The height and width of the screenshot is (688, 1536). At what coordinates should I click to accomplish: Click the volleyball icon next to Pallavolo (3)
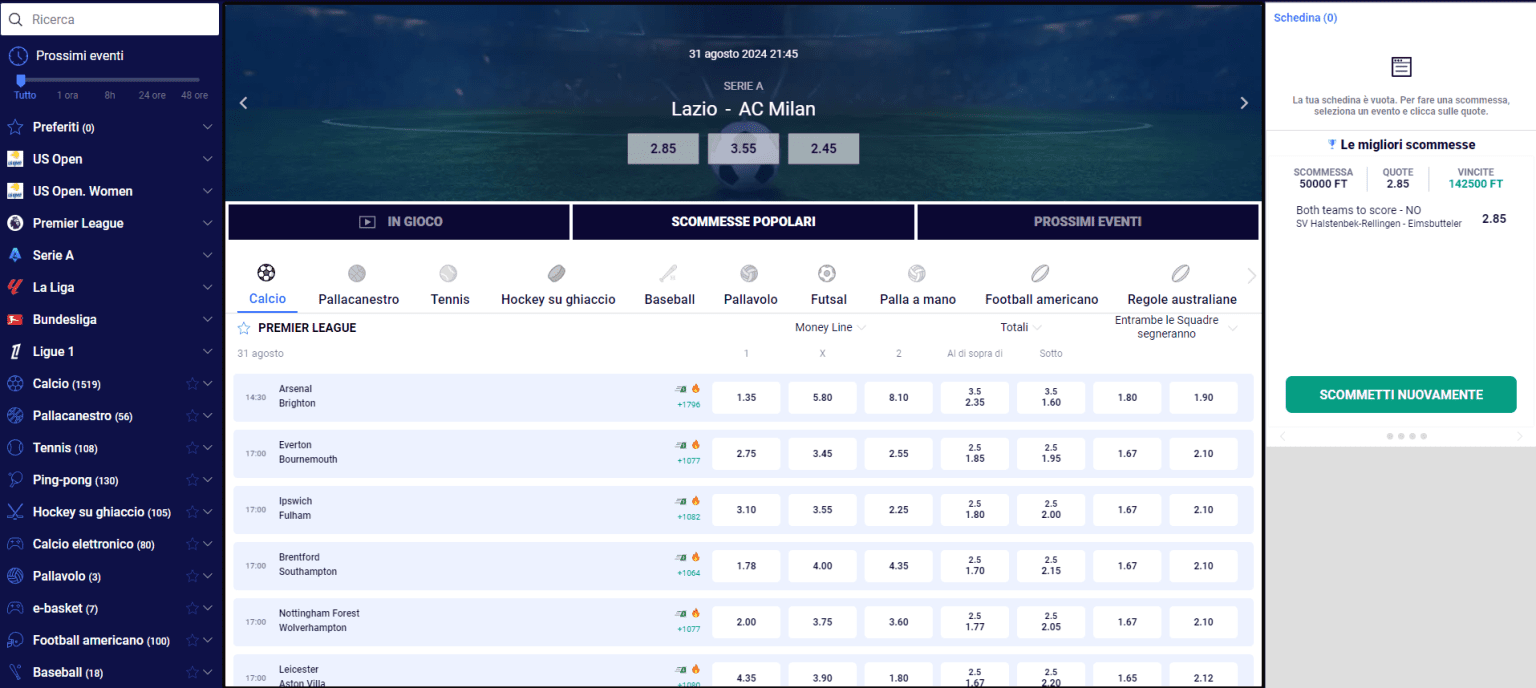click(15, 576)
